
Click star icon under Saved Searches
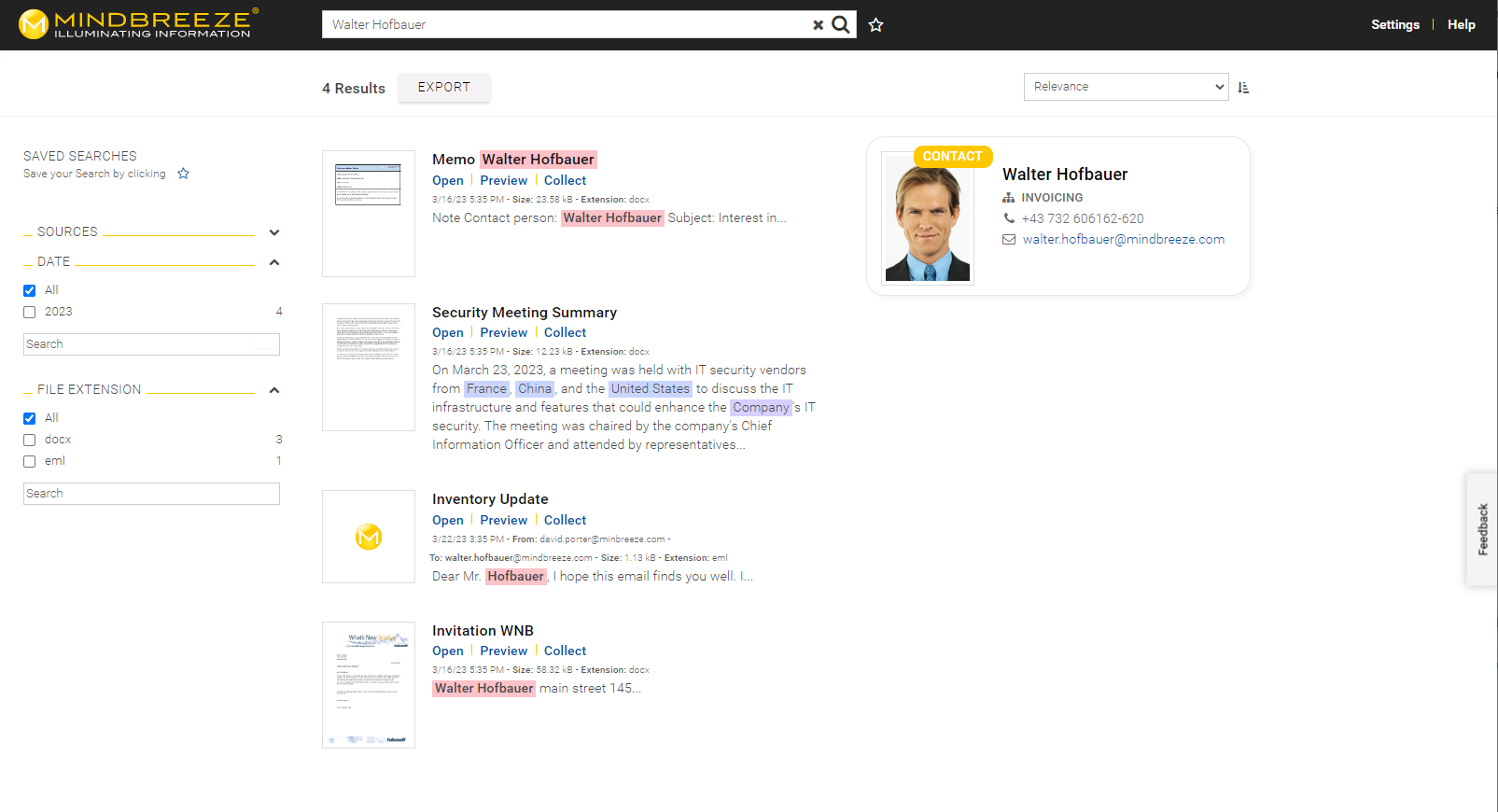coord(184,174)
